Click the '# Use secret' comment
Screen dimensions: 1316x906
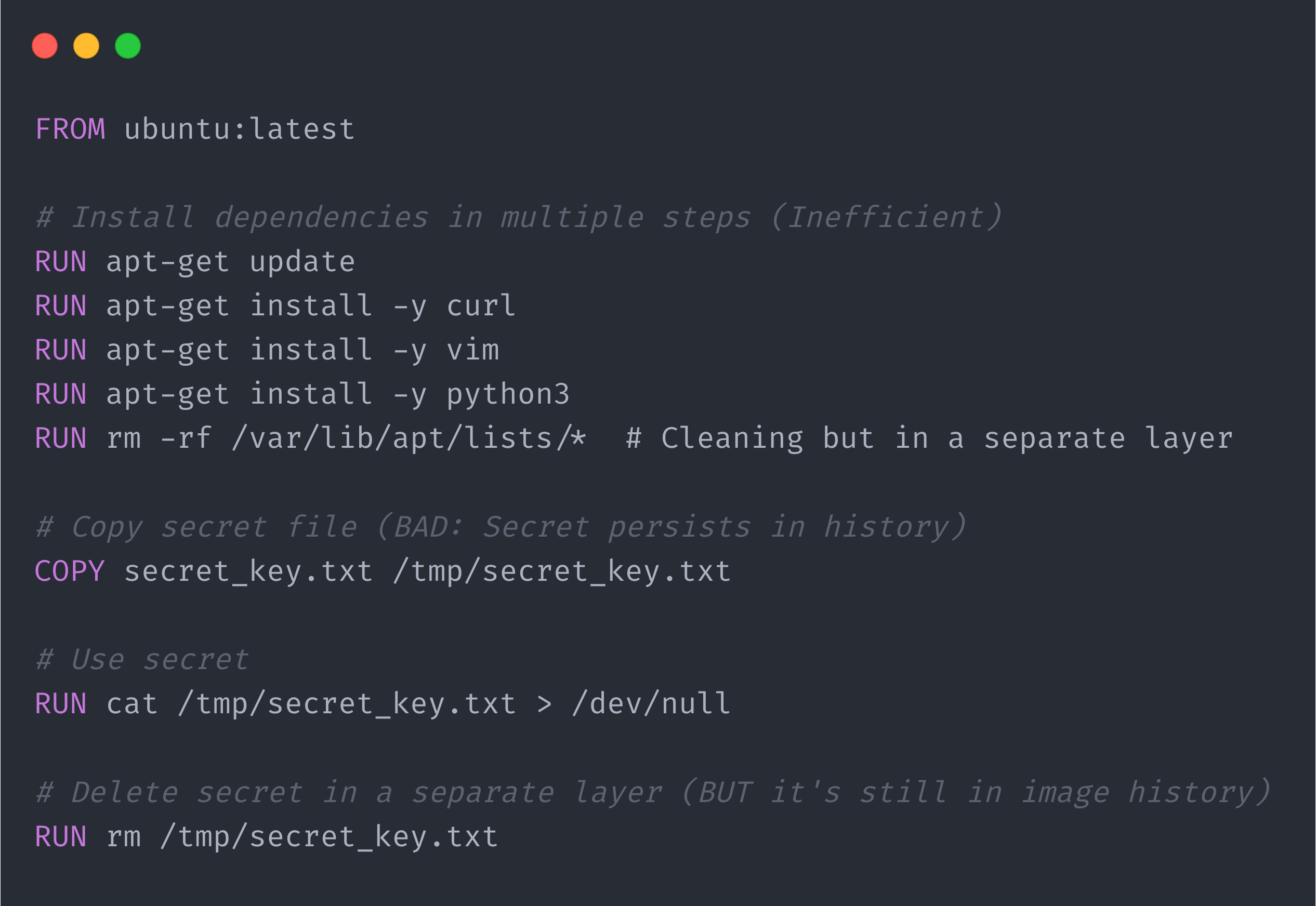pyautogui.click(x=142, y=660)
